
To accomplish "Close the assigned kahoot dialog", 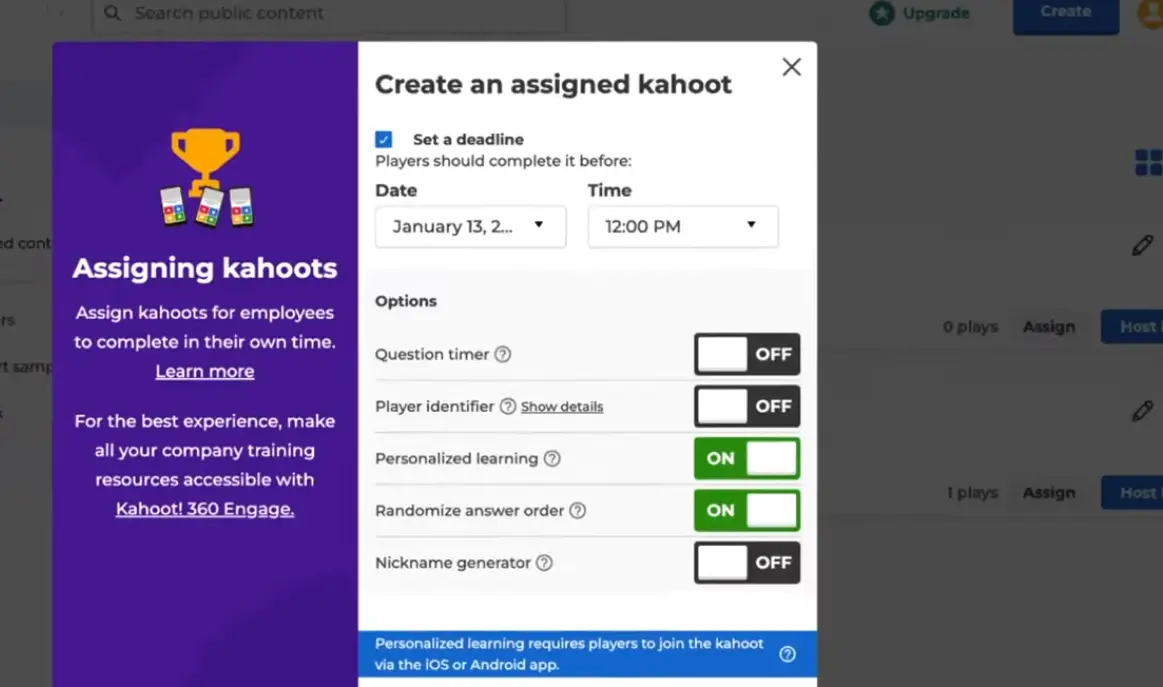I will 791,67.
